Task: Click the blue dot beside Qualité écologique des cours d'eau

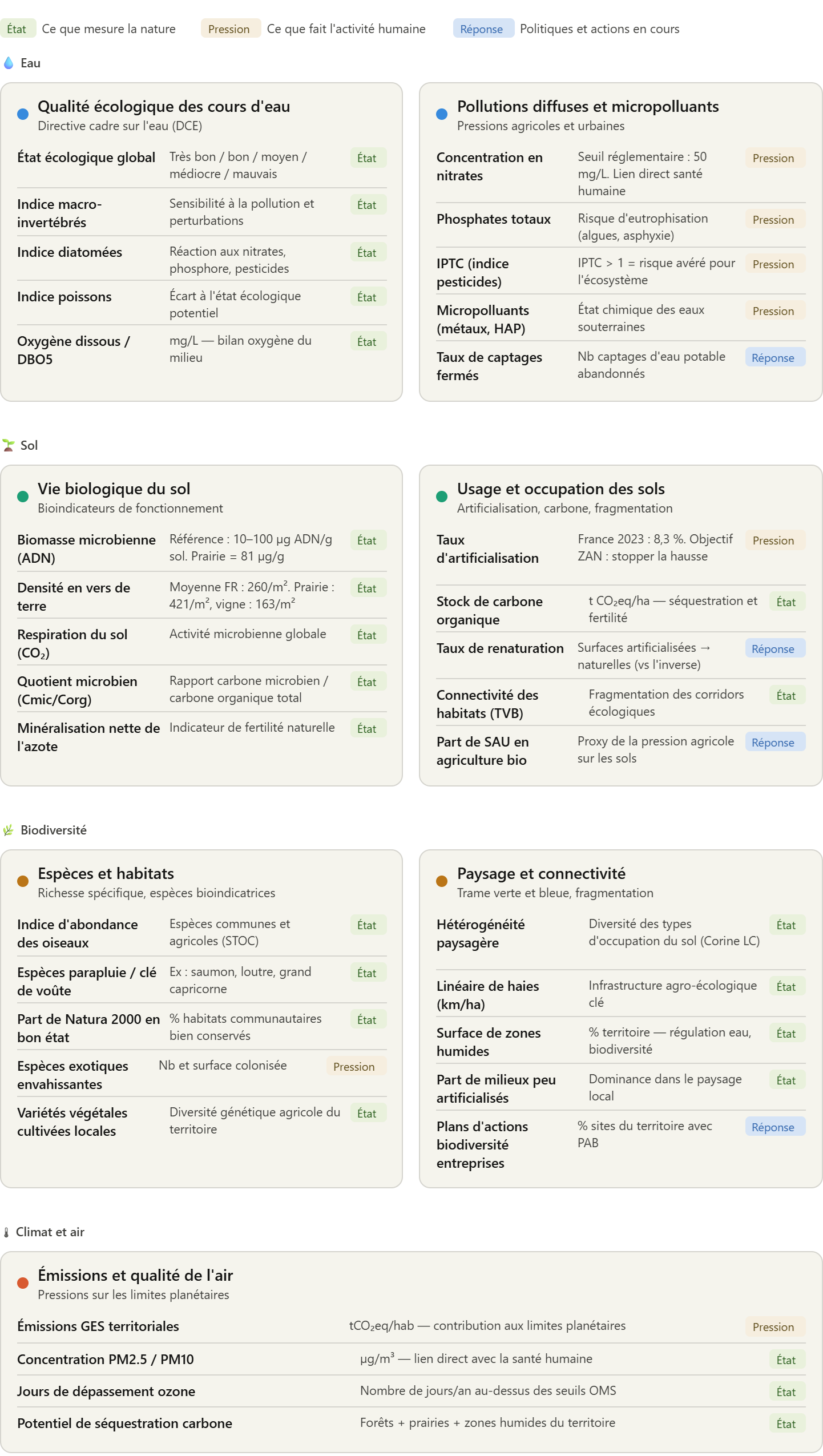Action: coord(23,114)
